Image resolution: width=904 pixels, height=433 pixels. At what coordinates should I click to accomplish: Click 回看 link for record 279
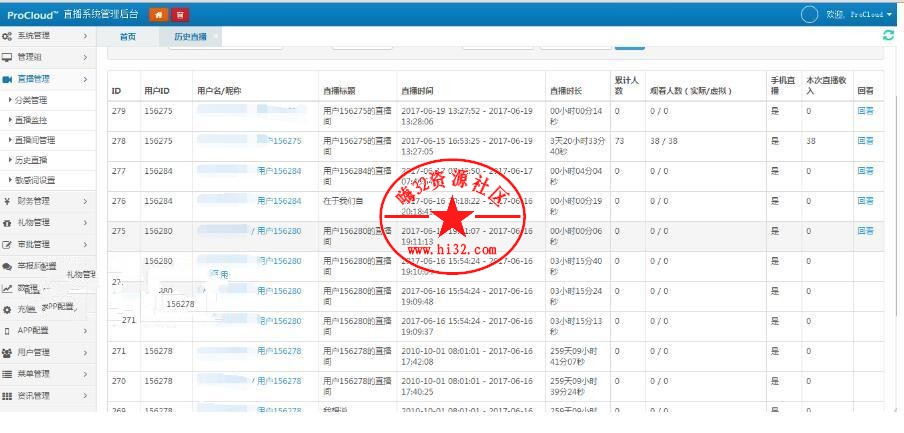(x=865, y=111)
